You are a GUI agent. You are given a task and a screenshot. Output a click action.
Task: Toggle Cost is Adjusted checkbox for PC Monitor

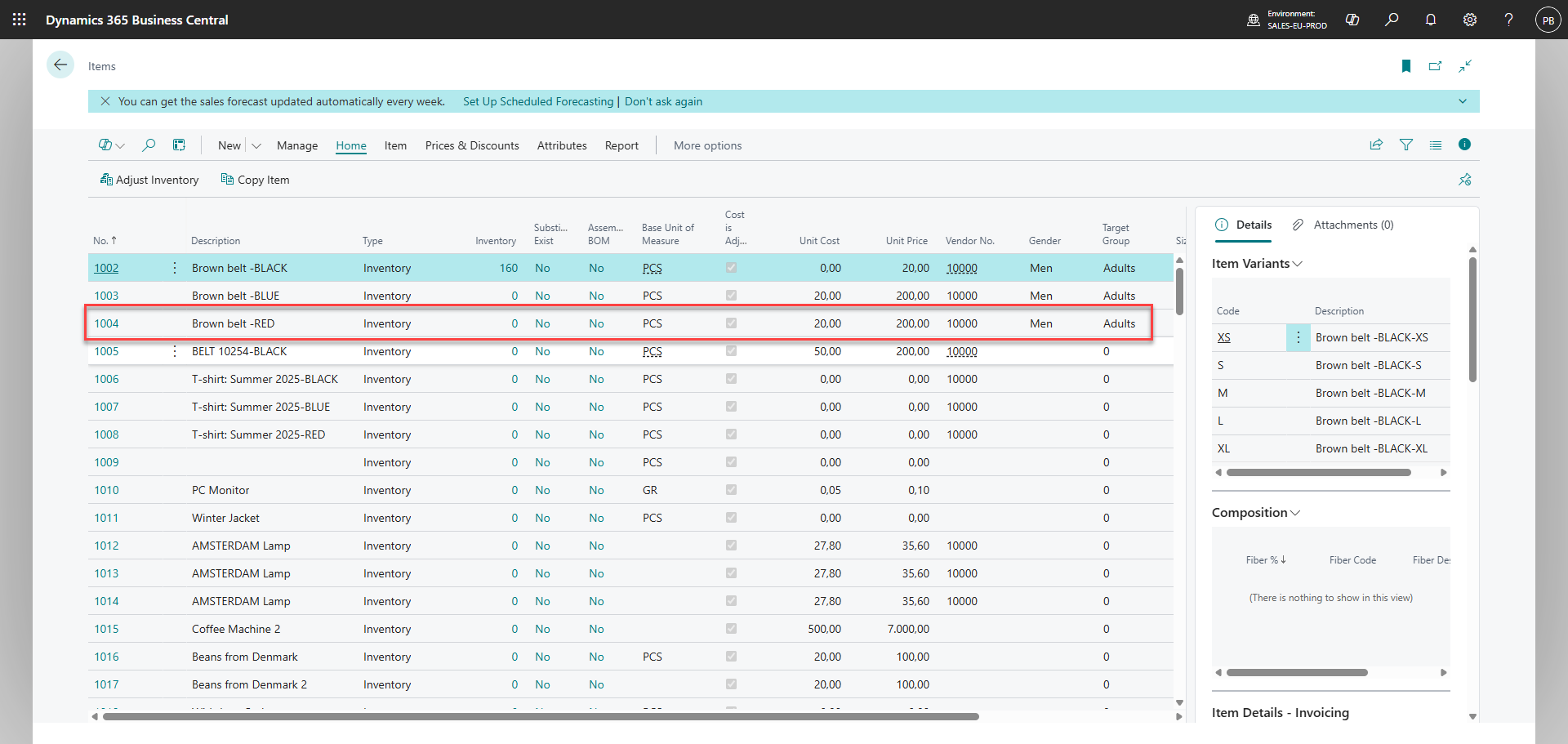(731, 490)
